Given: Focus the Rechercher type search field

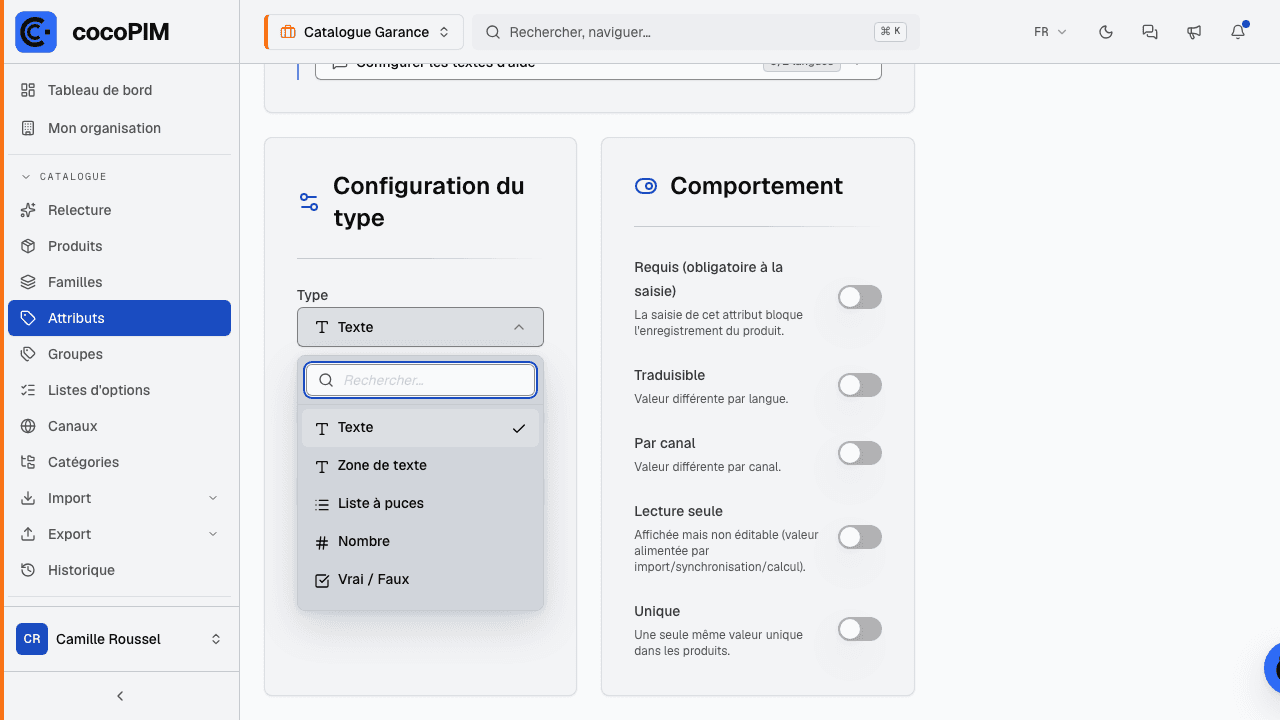Looking at the screenshot, I should point(420,380).
